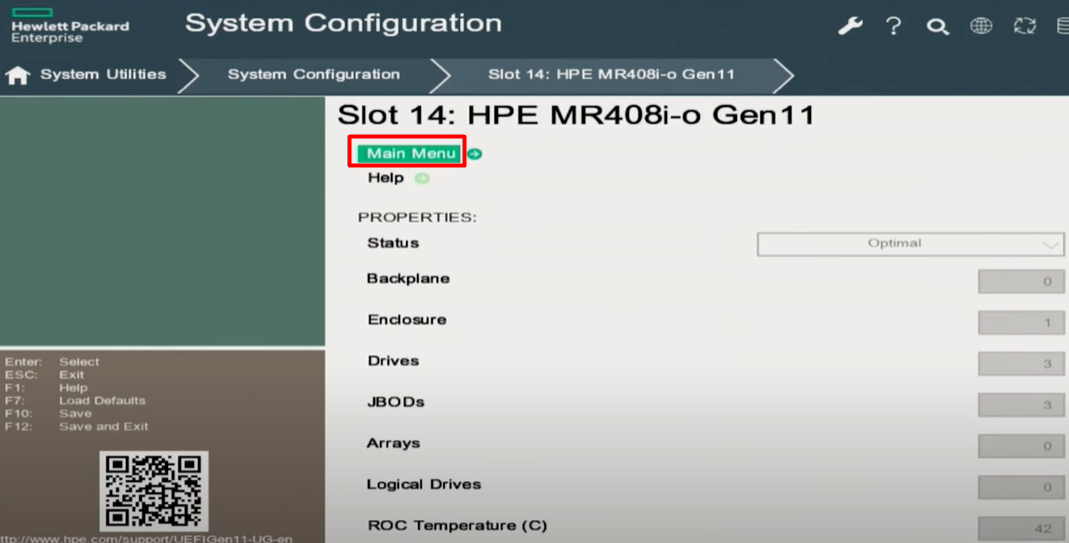The height and width of the screenshot is (543, 1069).
Task: Click the "Enclosure" property label
Action: 407,319
